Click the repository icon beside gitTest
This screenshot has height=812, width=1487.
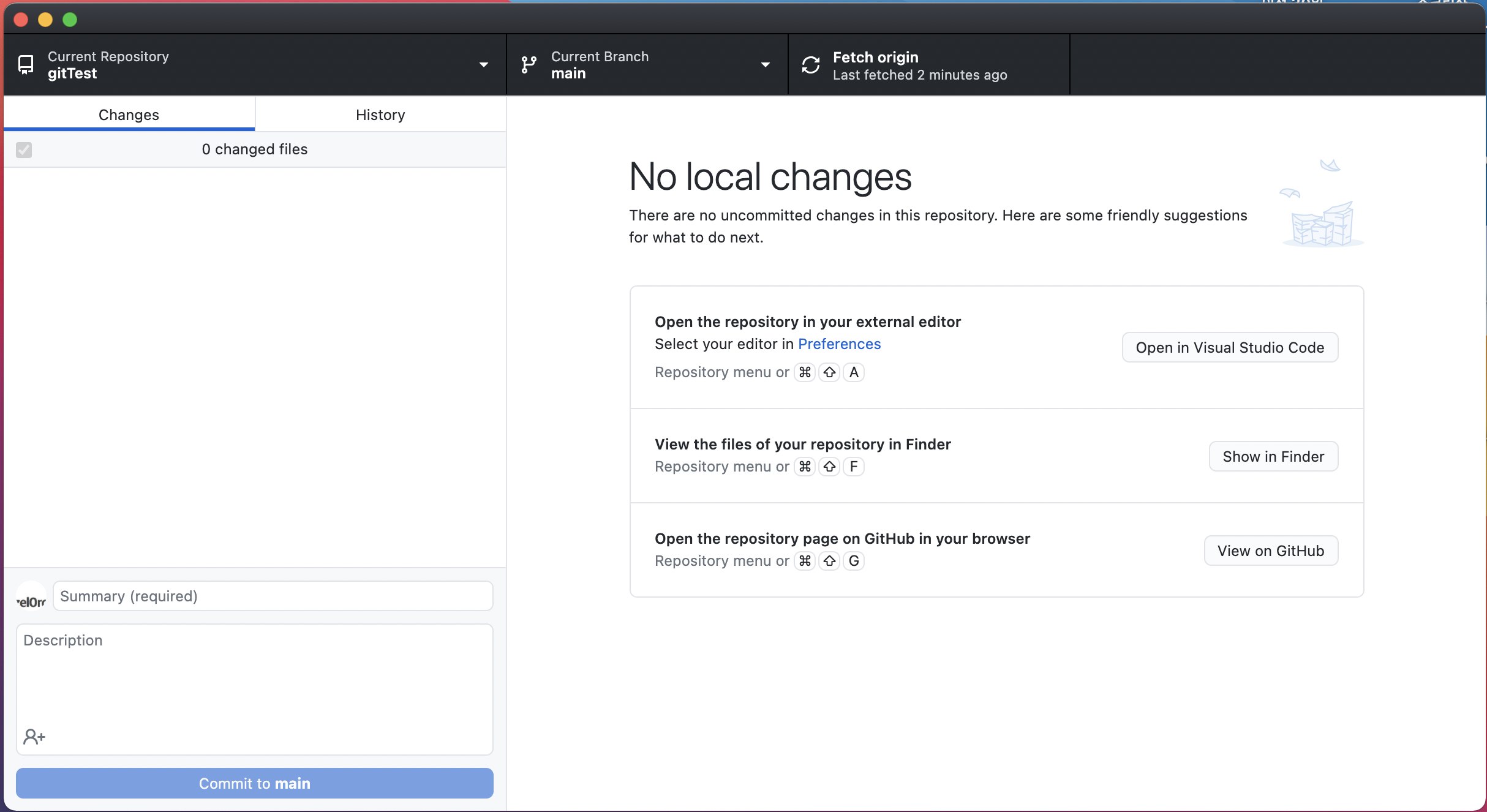coord(26,64)
